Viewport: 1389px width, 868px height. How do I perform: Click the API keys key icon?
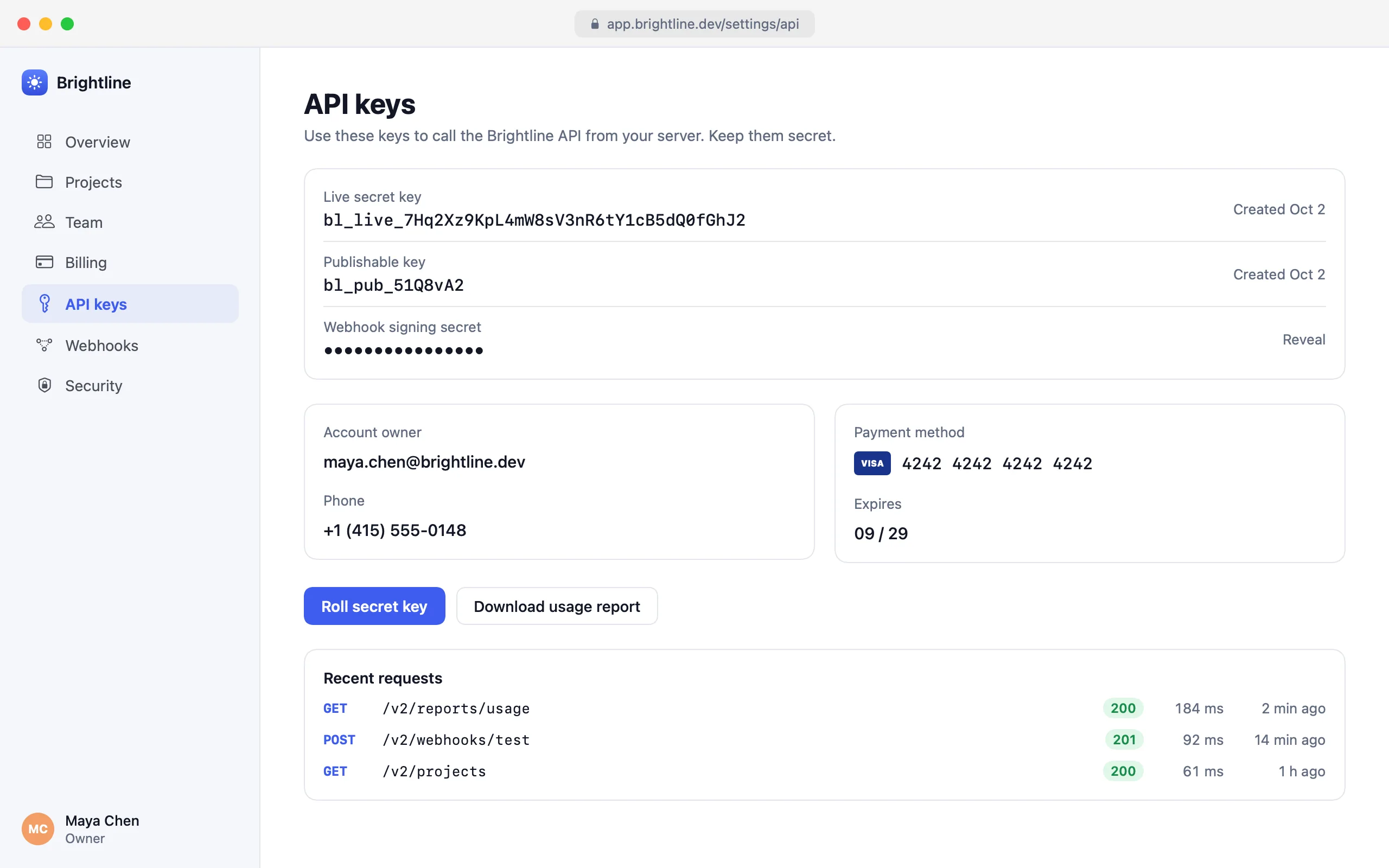[44, 304]
